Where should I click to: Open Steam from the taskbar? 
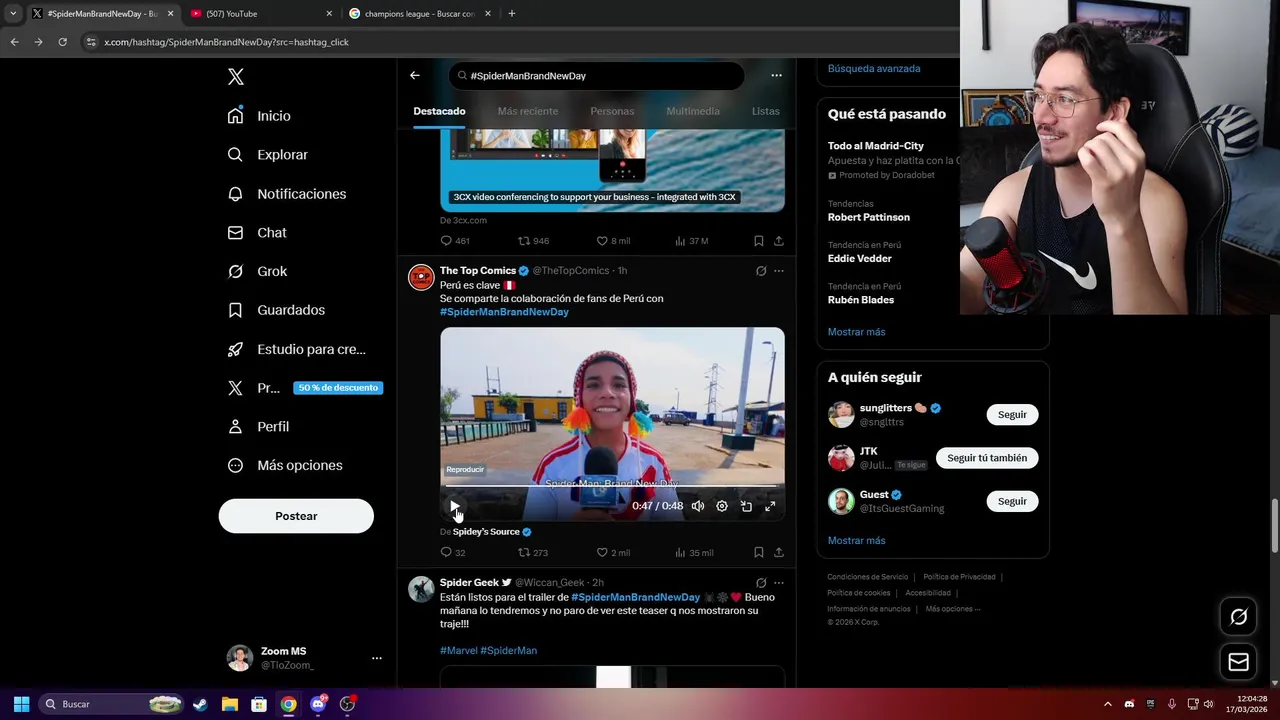point(200,704)
